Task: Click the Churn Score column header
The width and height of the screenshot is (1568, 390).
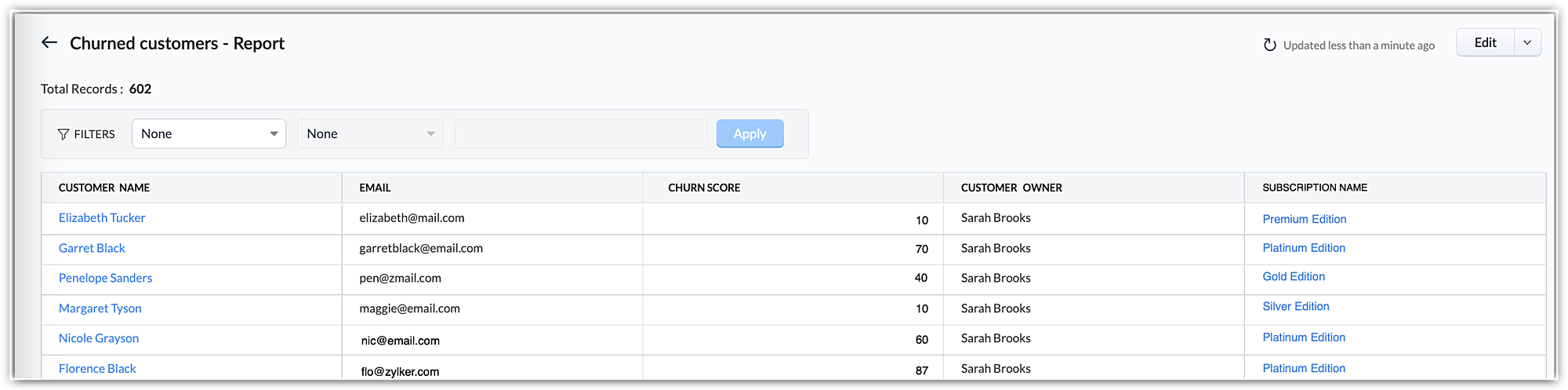Action: click(x=703, y=188)
